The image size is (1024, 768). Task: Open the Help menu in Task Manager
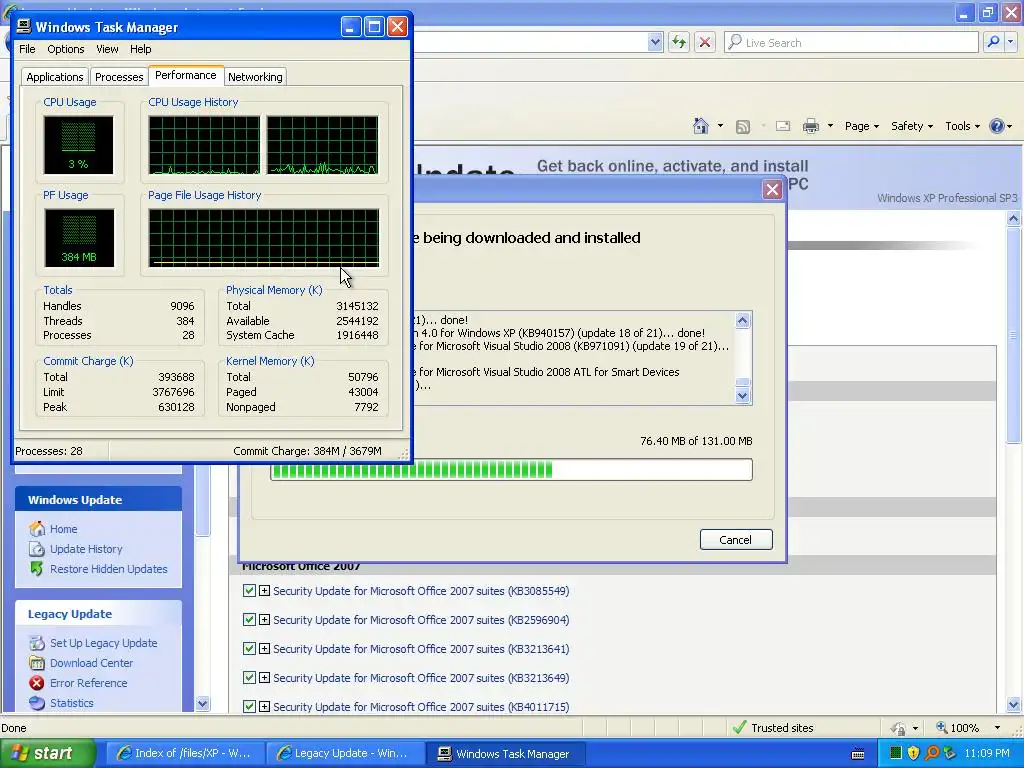coord(140,49)
